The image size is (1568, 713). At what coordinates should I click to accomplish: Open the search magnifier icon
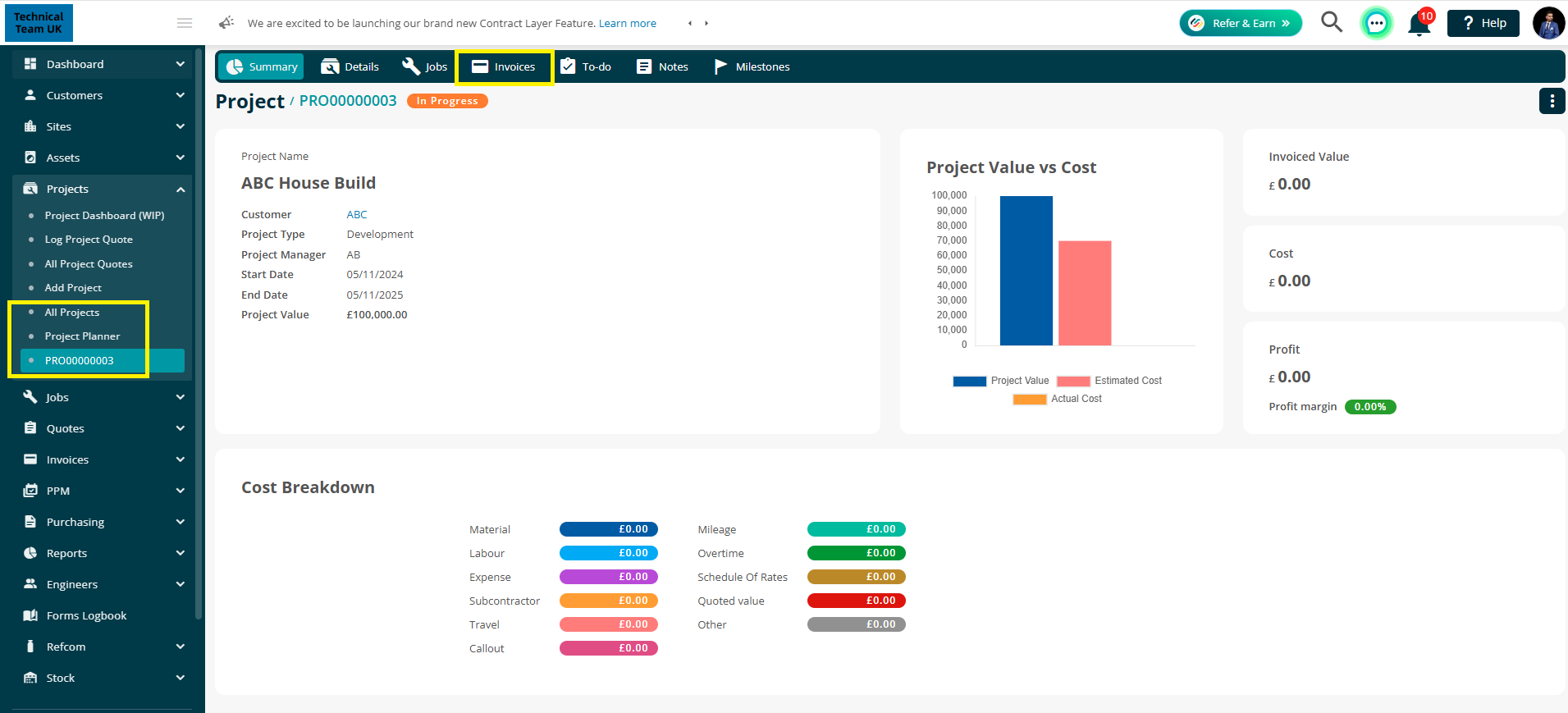pos(1331,22)
